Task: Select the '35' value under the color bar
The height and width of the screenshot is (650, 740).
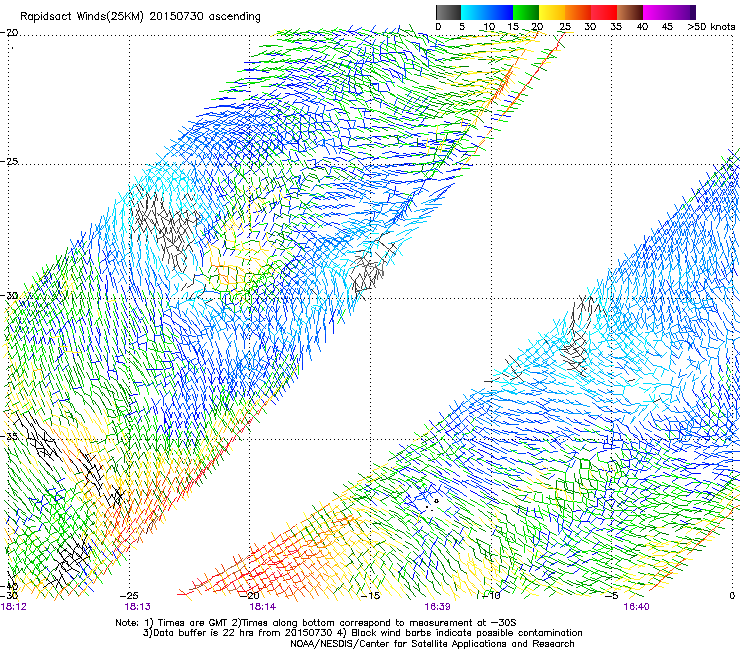Action: click(616, 26)
